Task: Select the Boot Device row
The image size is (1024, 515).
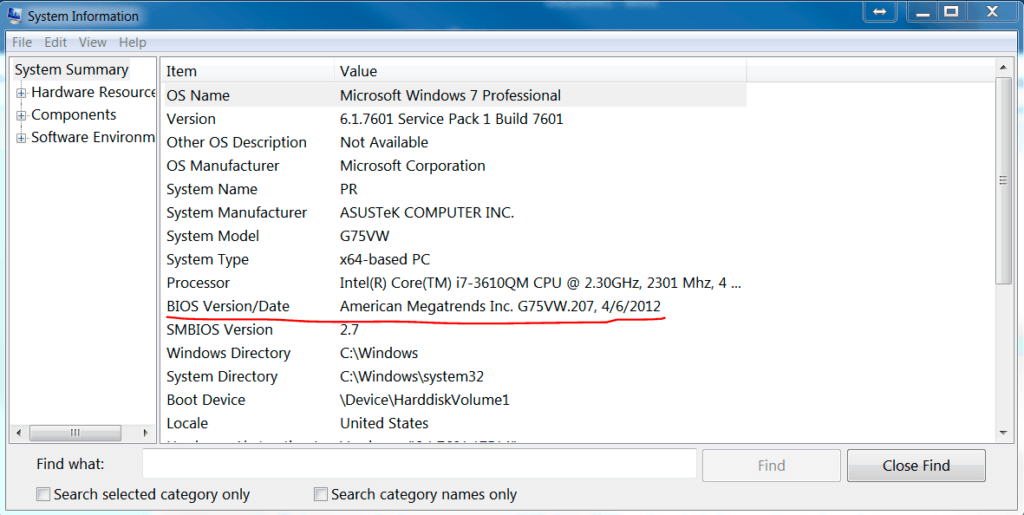Action: [455, 400]
